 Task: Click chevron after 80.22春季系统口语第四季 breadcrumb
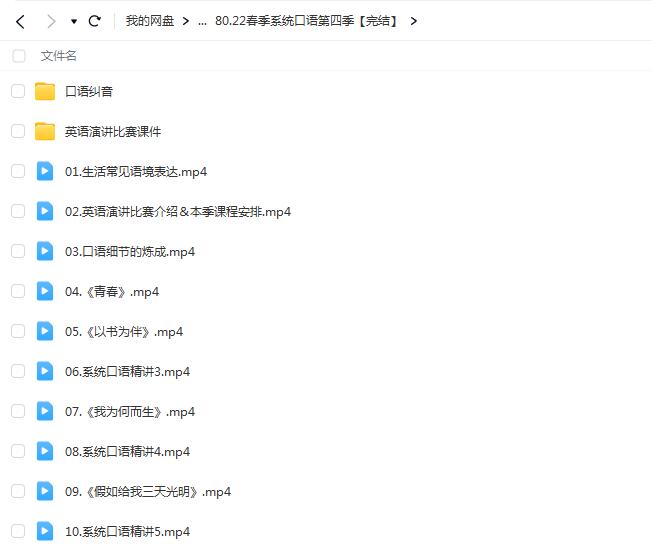(414, 21)
